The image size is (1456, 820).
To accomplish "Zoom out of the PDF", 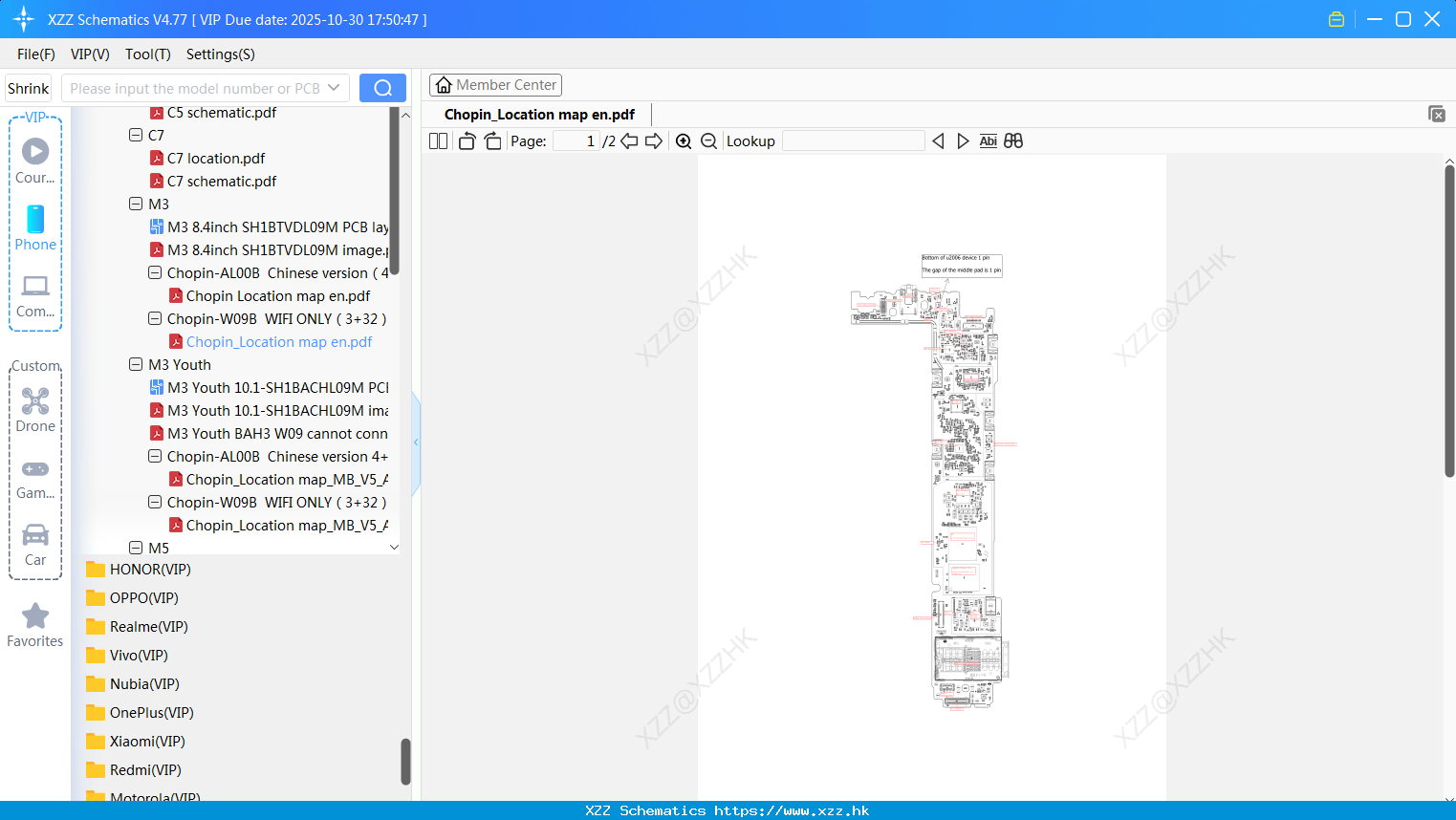I will (x=709, y=140).
